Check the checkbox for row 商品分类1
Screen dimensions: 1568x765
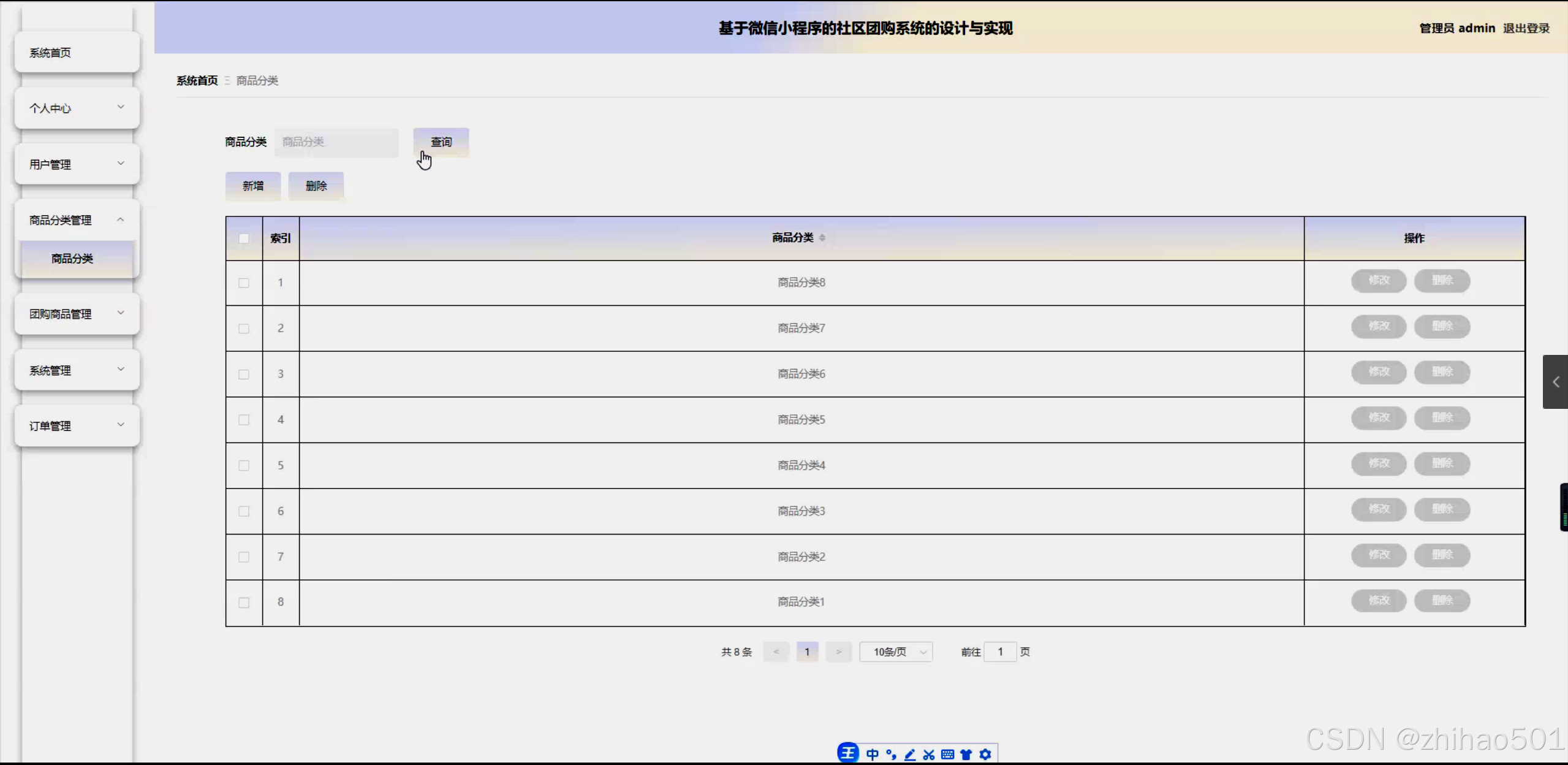(x=244, y=602)
